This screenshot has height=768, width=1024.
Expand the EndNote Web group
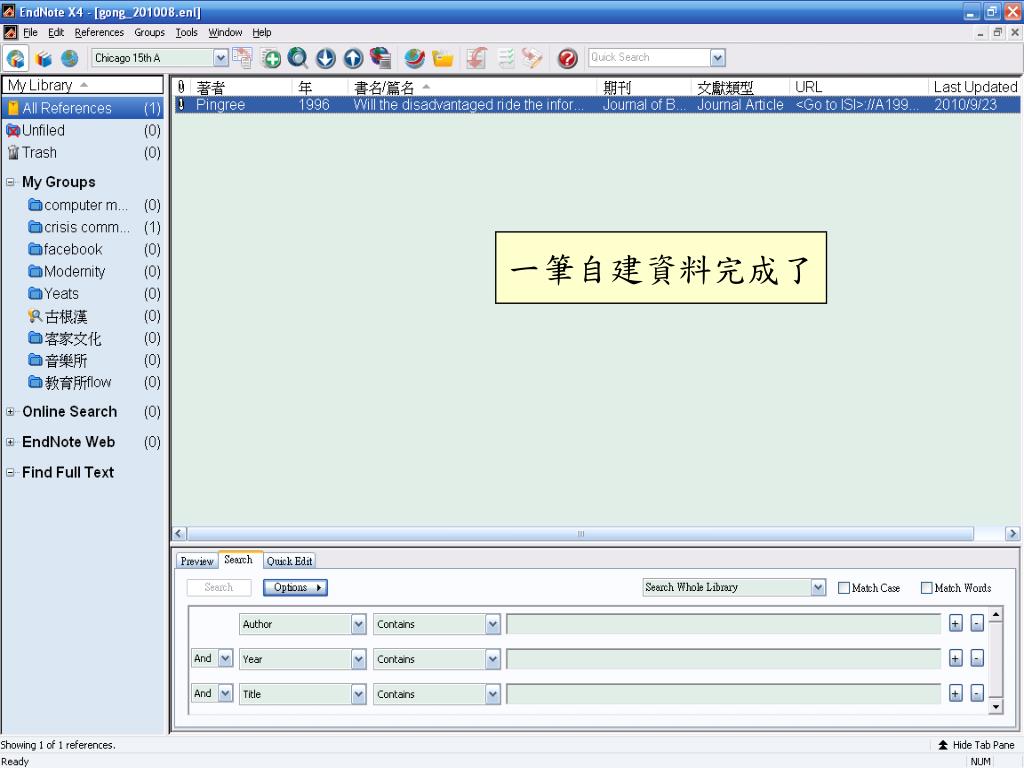[x=10, y=442]
